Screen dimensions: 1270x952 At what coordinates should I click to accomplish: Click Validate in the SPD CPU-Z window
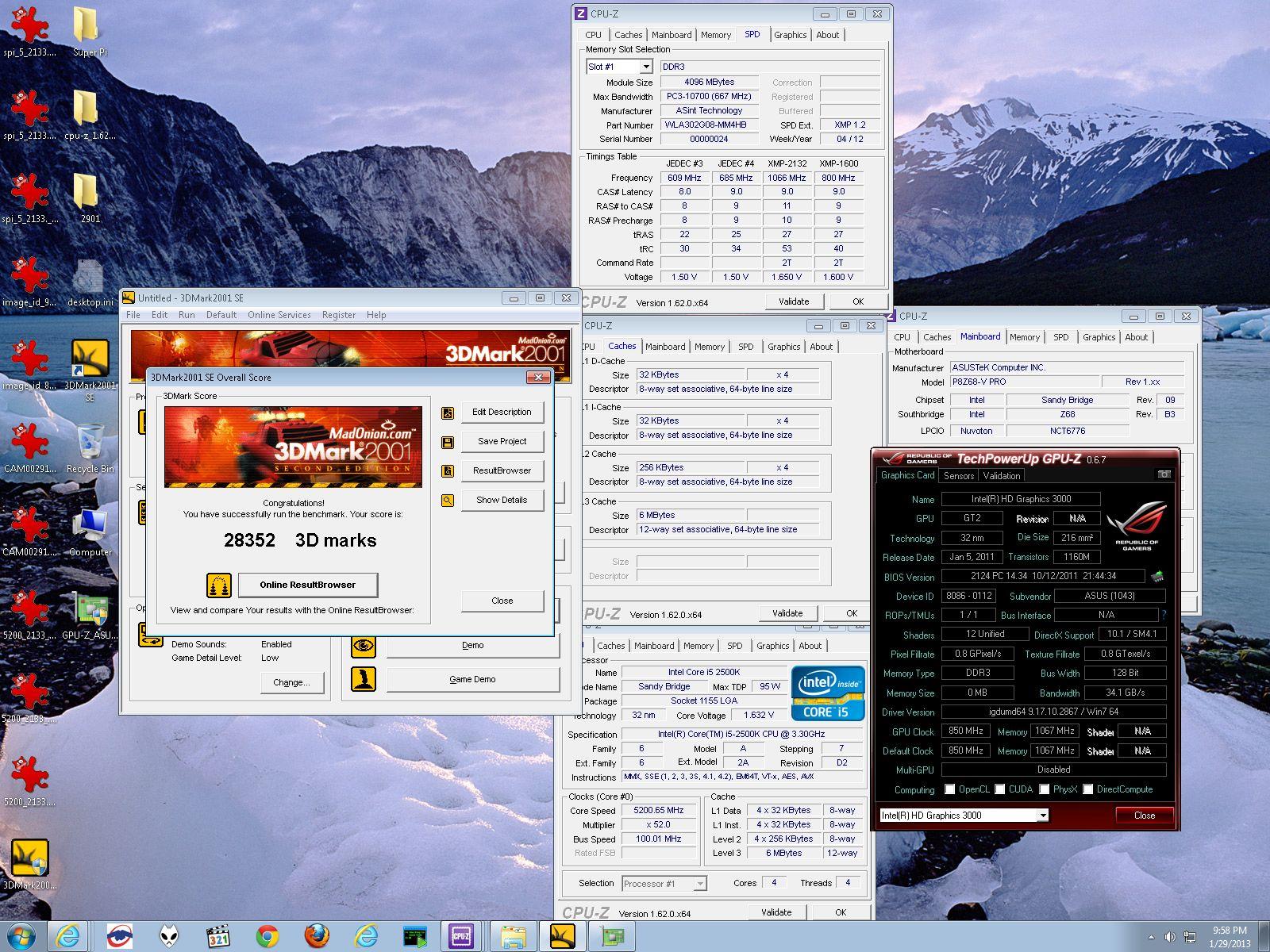794,301
